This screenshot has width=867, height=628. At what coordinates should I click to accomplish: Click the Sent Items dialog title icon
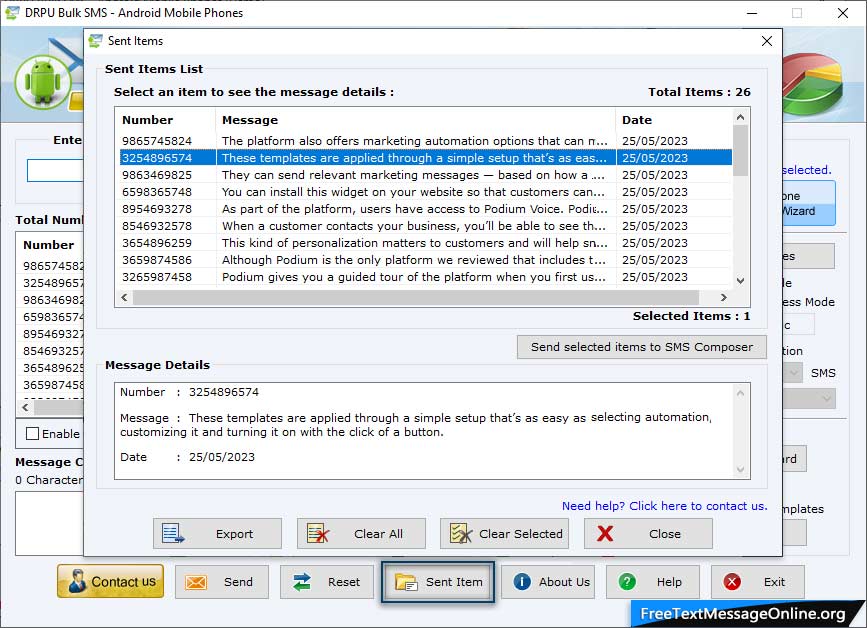pos(95,41)
